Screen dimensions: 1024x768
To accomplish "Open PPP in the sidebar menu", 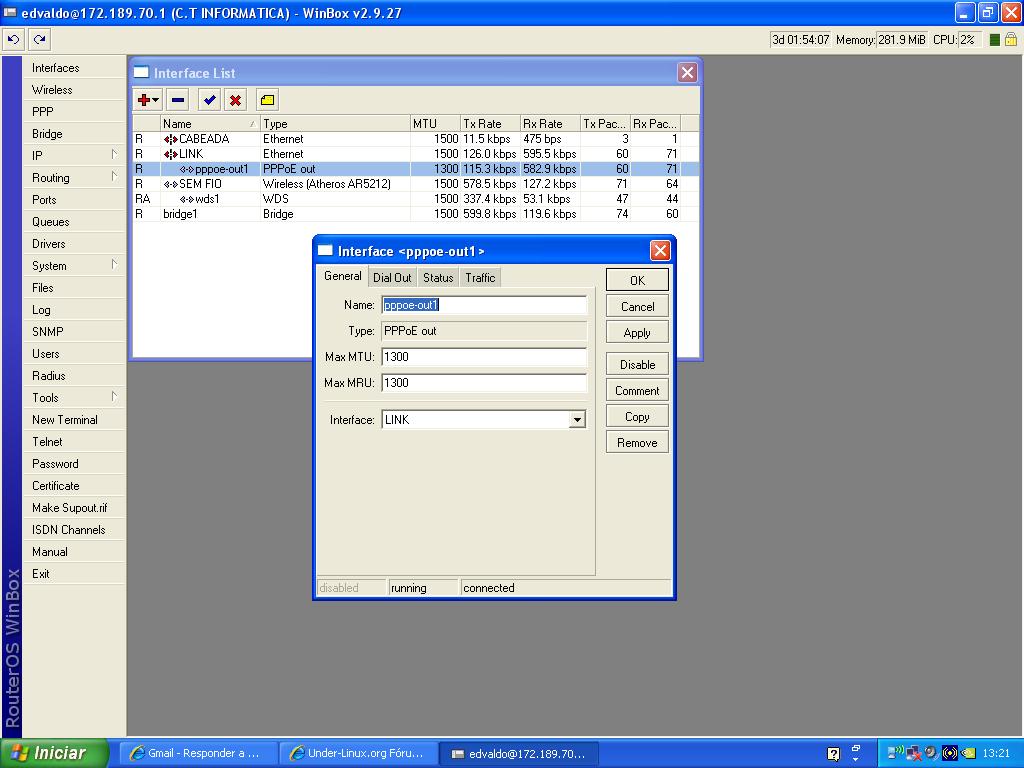I will (x=74, y=112).
